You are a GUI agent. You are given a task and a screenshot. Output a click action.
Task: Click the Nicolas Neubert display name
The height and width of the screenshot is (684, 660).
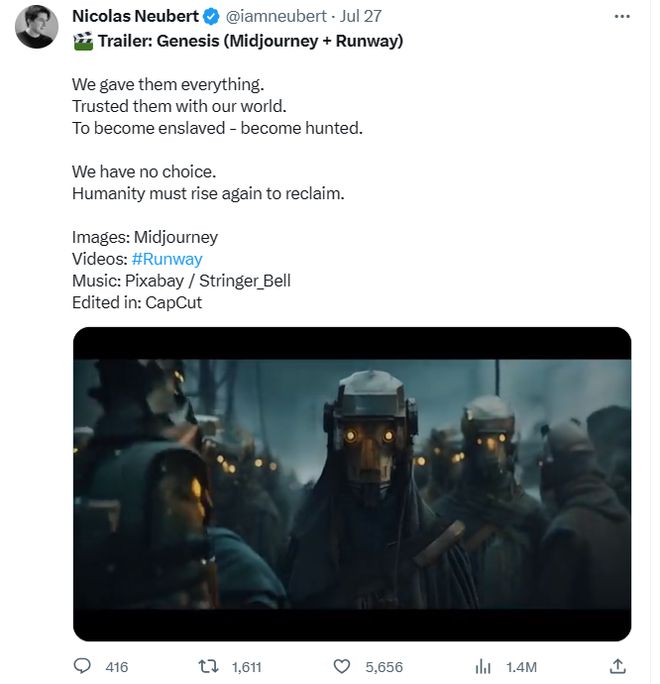[x=135, y=17]
